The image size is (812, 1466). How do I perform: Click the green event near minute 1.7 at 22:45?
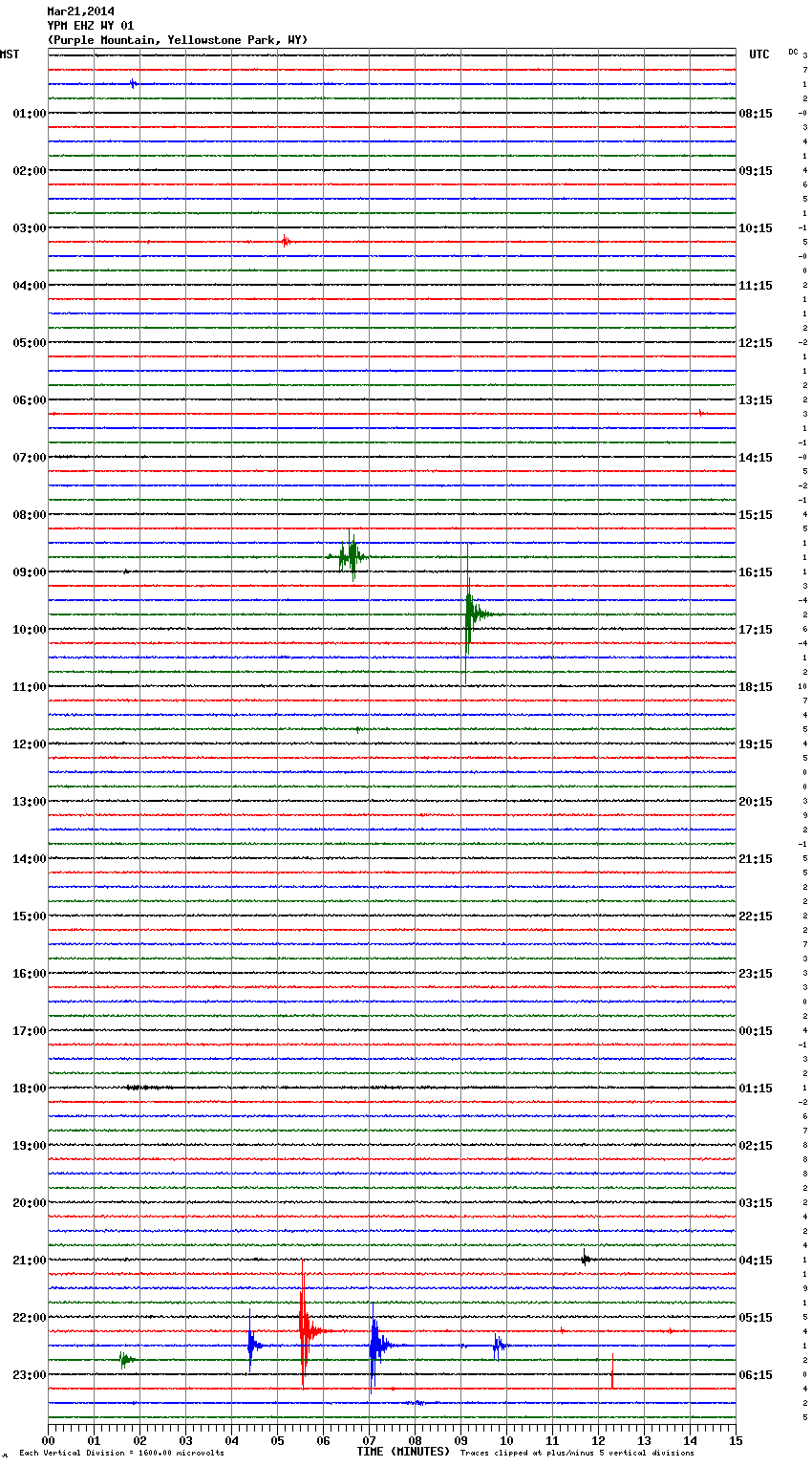[x=126, y=1359]
